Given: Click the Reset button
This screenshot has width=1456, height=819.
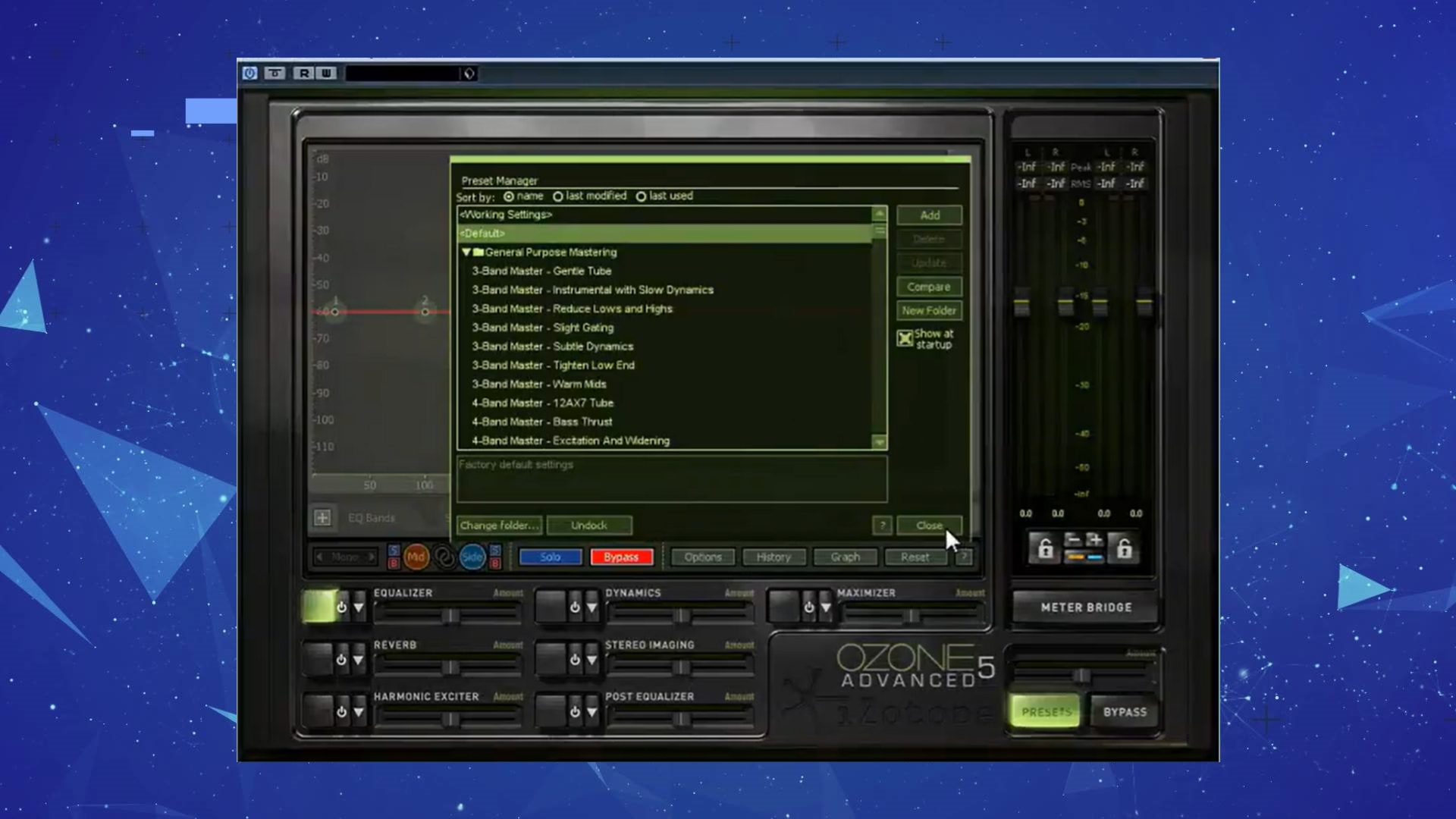Looking at the screenshot, I should point(915,557).
